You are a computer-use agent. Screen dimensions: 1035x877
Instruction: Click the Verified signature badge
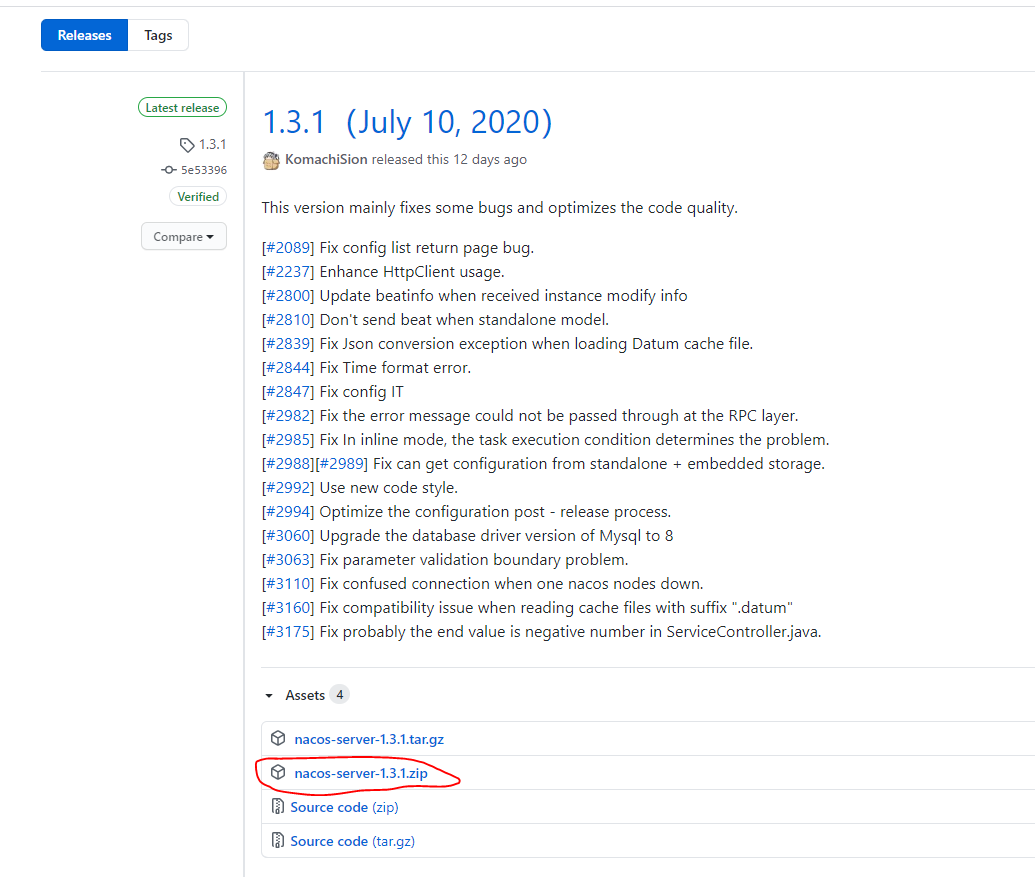coord(198,196)
